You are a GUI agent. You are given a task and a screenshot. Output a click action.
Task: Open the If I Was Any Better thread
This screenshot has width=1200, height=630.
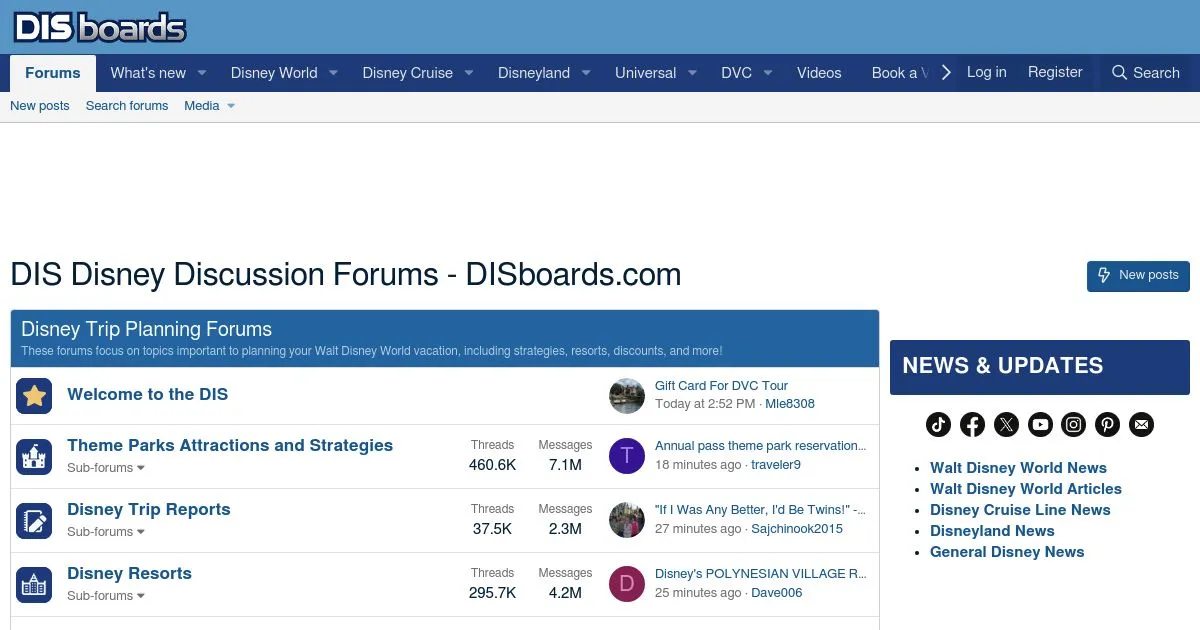[760, 510]
